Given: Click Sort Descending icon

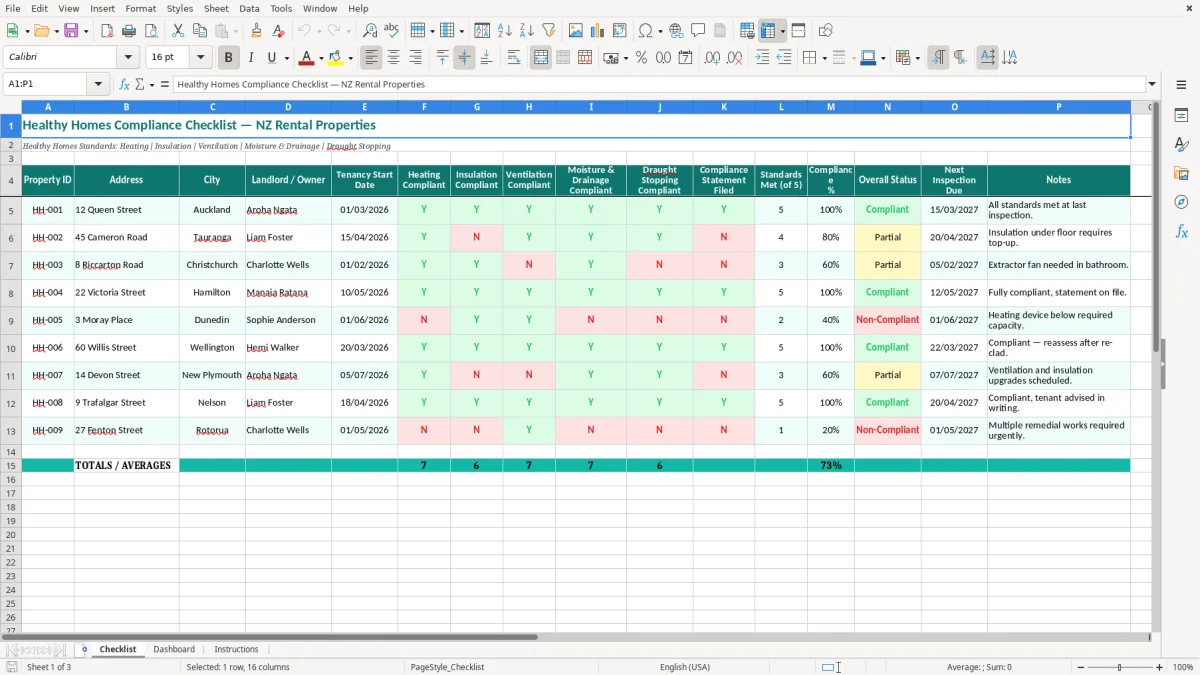Looking at the screenshot, I should coord(527,31).
